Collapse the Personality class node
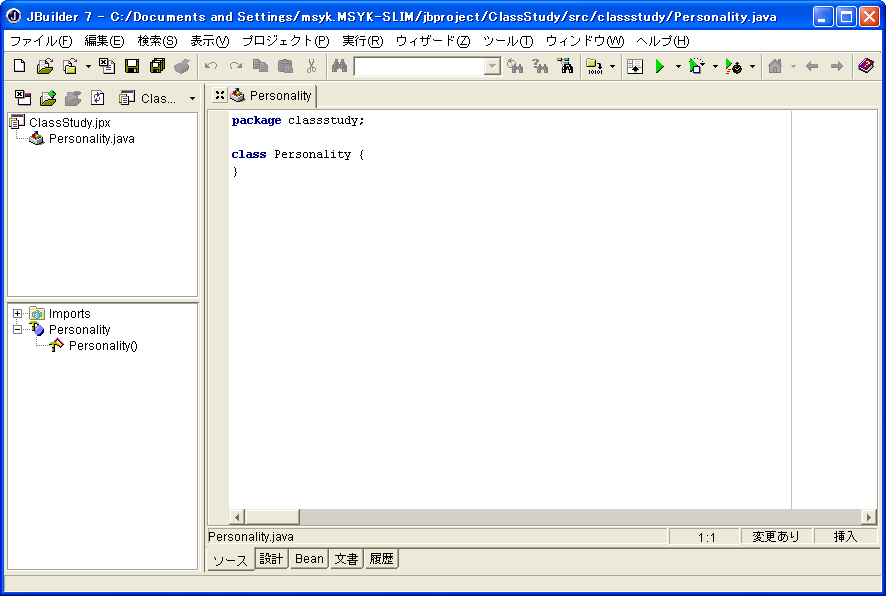 click(x=17, y=330)
